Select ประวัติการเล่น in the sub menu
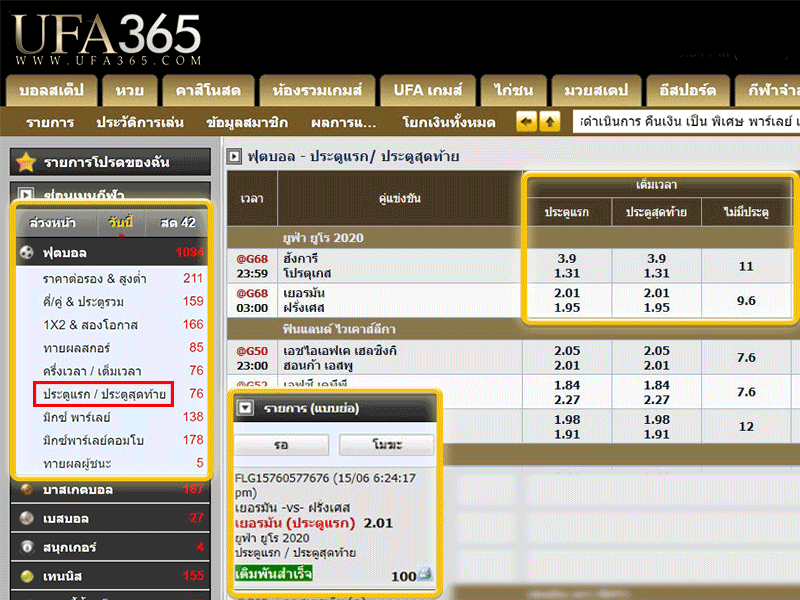The width and height of the screenshot is (800, 600). (140, 122)
